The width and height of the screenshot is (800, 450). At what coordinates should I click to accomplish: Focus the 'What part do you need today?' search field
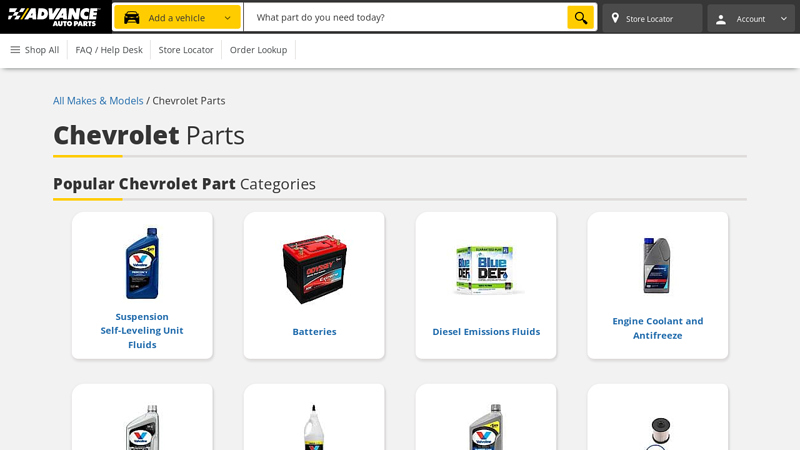point(405,17)
